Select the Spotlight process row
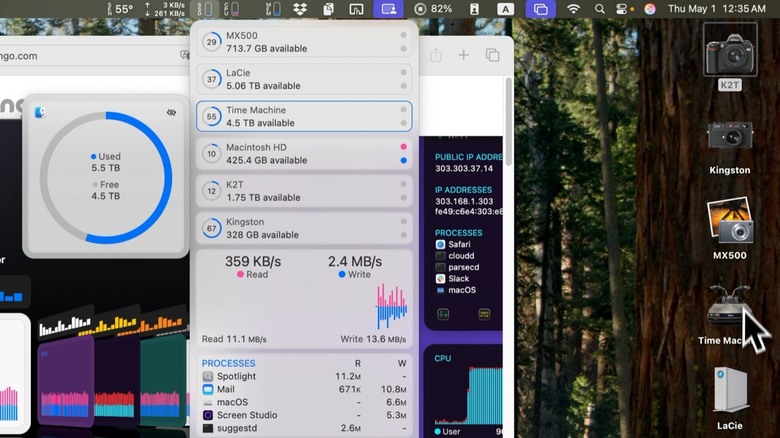This screenshot has height=438, width=780. coord(304,376)
